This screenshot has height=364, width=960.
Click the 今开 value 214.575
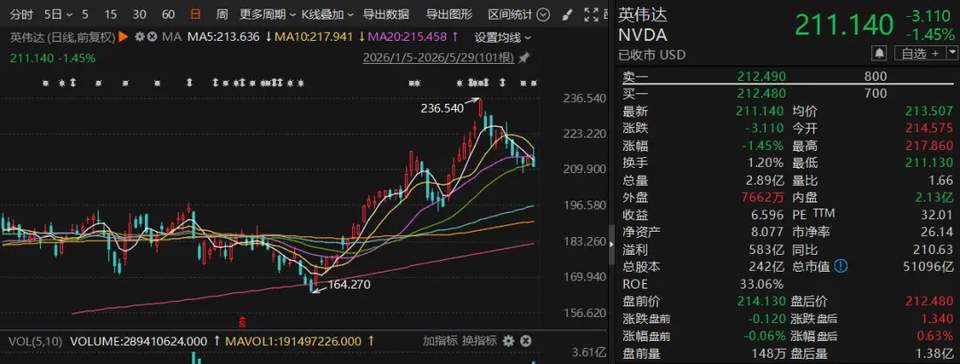[x=929, y=128]
